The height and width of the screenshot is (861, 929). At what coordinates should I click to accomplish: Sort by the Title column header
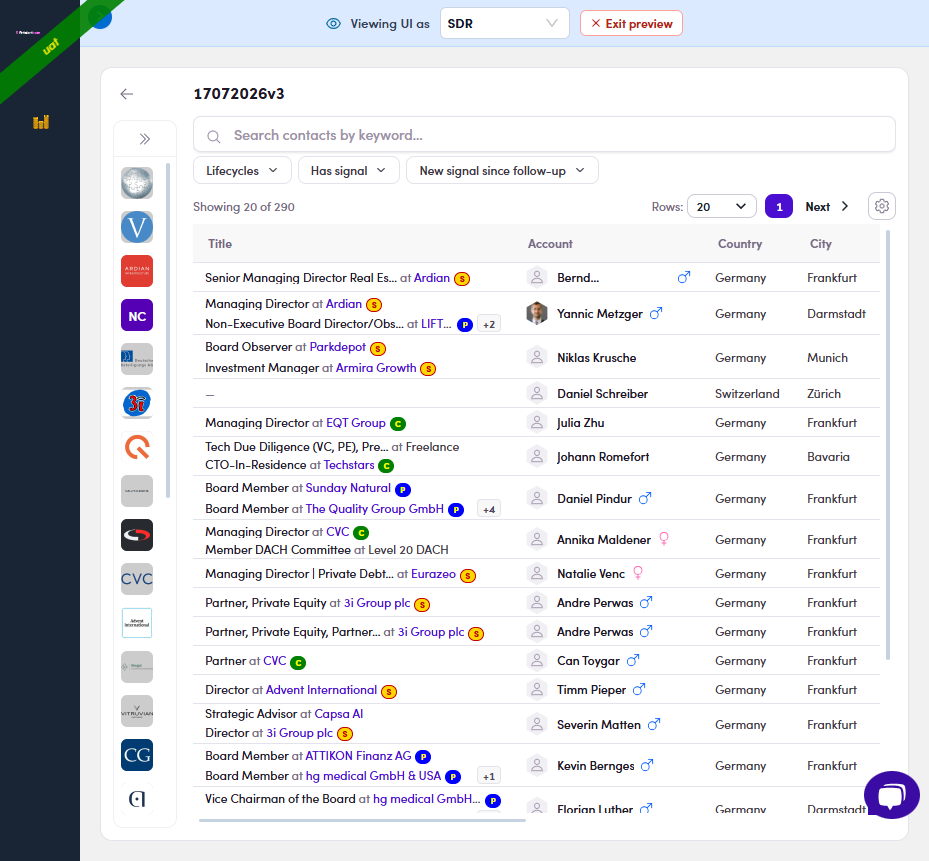click(220, 244)
